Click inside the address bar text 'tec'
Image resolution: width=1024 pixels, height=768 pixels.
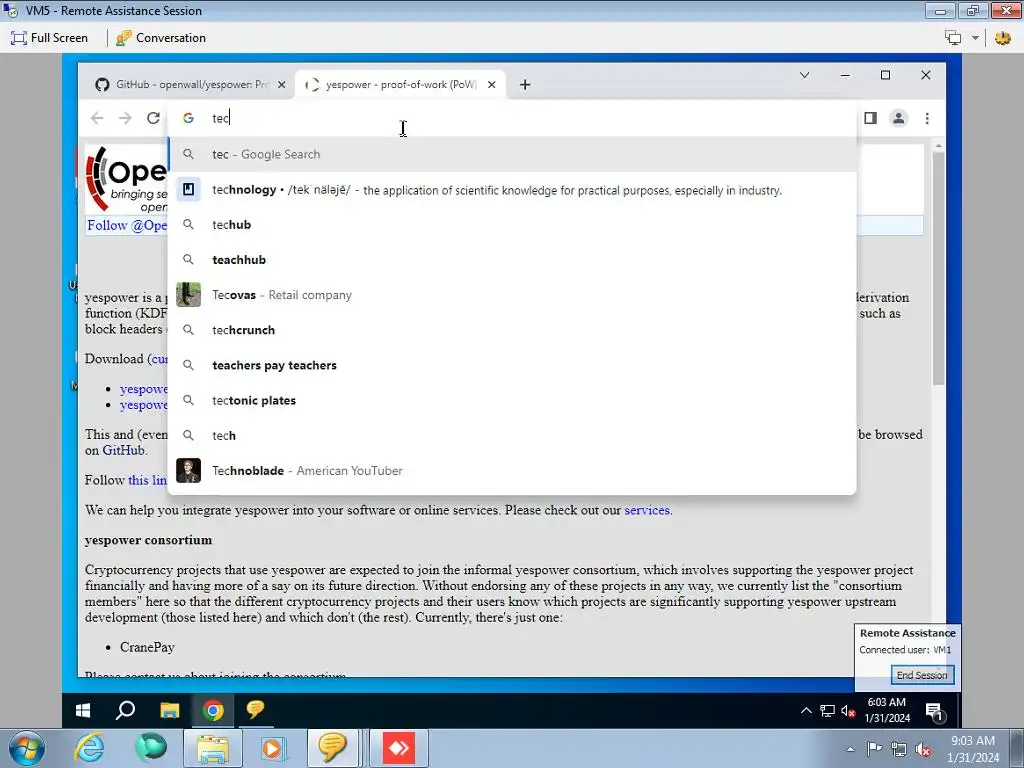pos(220,118)
